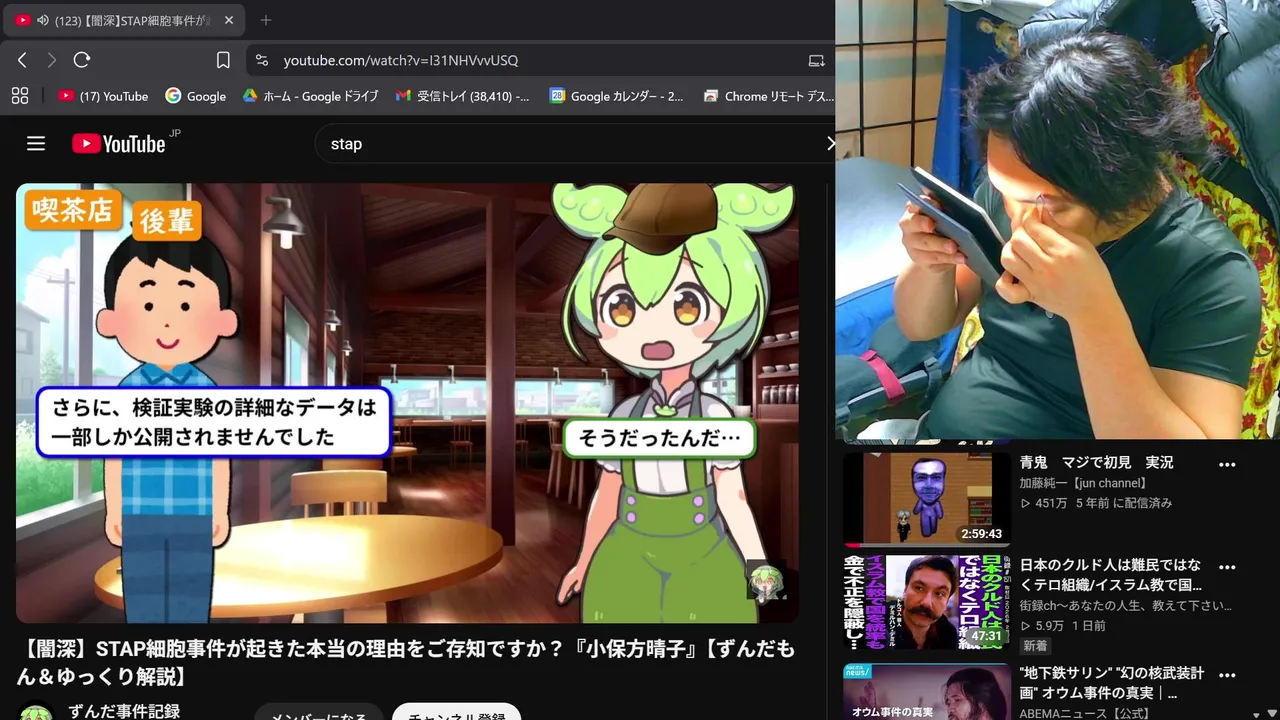
Task: Open 日本のクルド人は難民ではなく video title
Action: pyautogui.click(x=1110, y=575)
